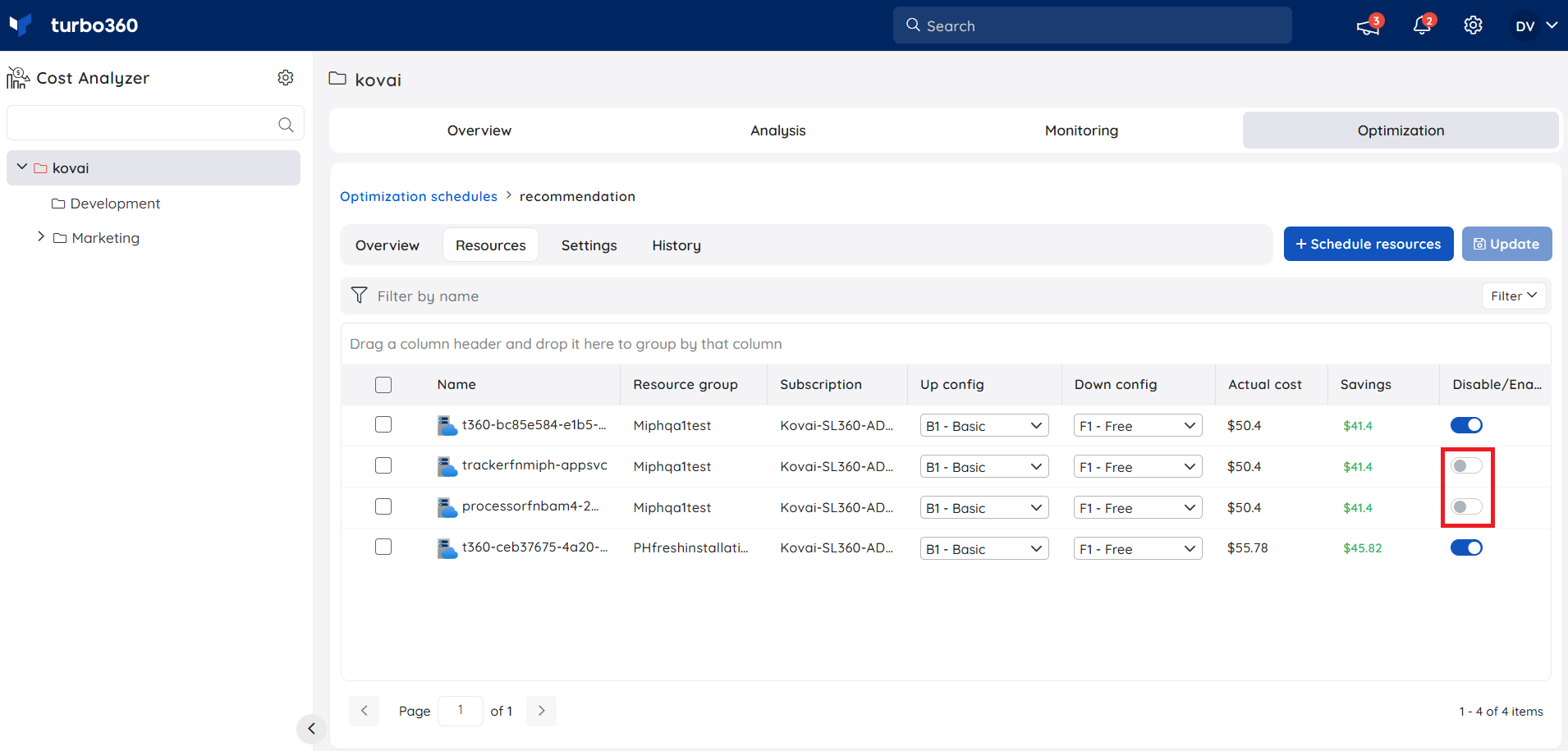
Task: Sort by Name column header
Action: tap(456, 384)
